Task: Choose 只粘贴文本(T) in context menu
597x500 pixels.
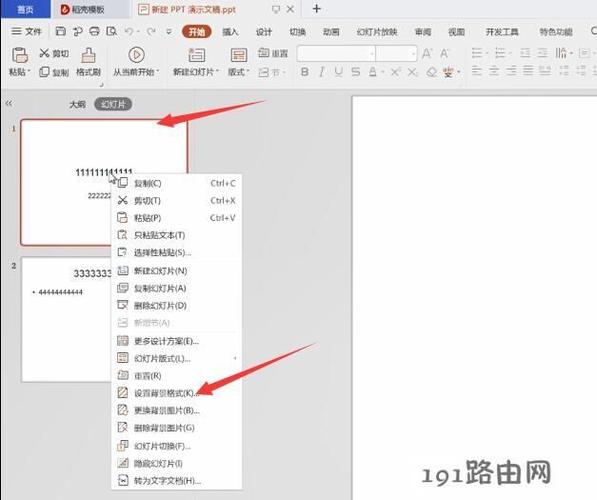Action: click(x=177, y=235)
